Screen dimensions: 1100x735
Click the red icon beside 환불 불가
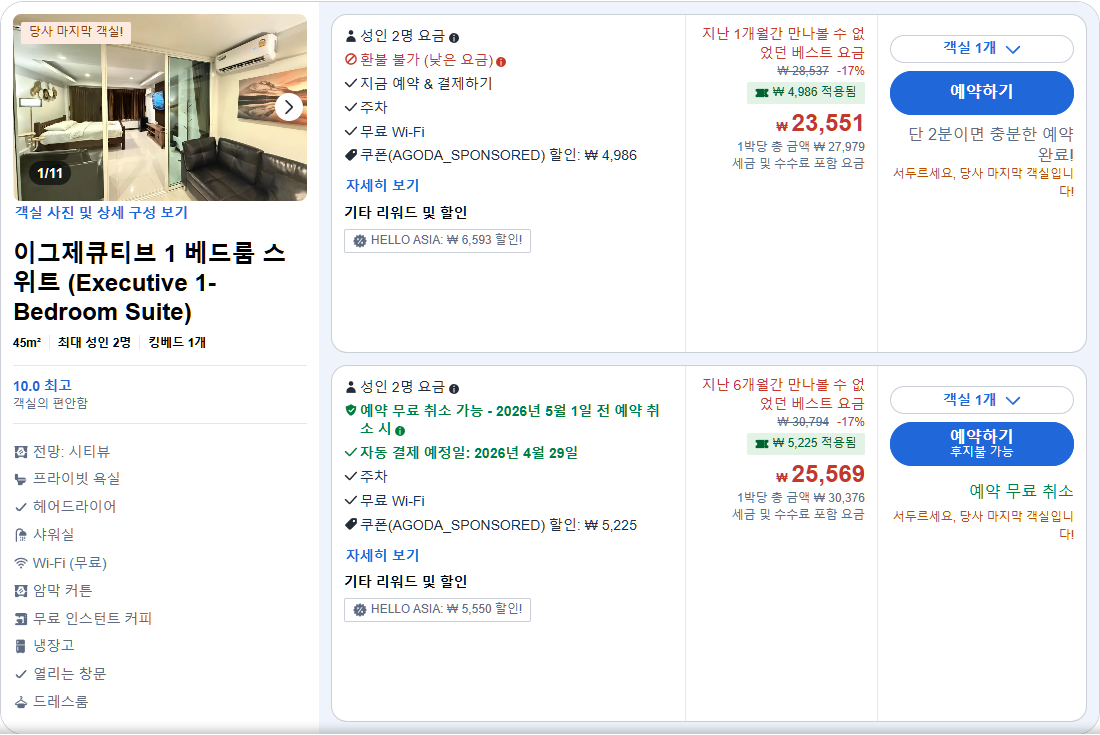(x=351, y=60)
